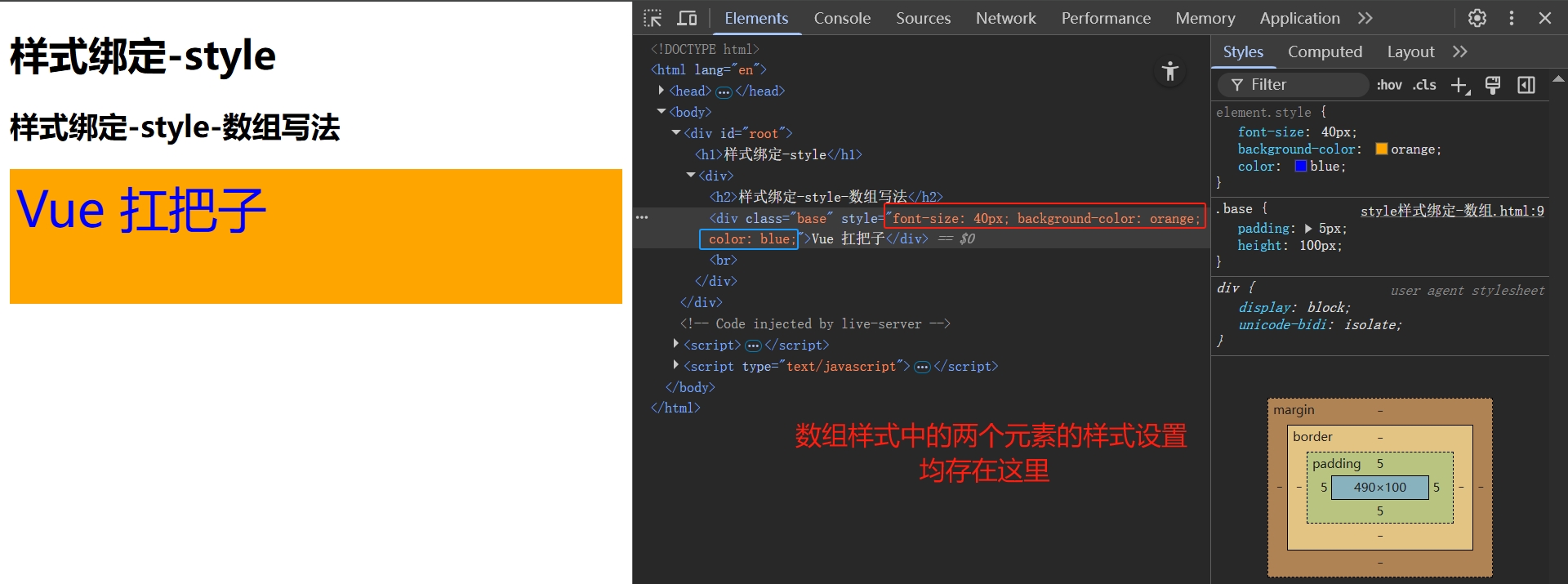Select the live-server comment node
This screenshot has height=584, width=1568.
click(x=815, y=324)
